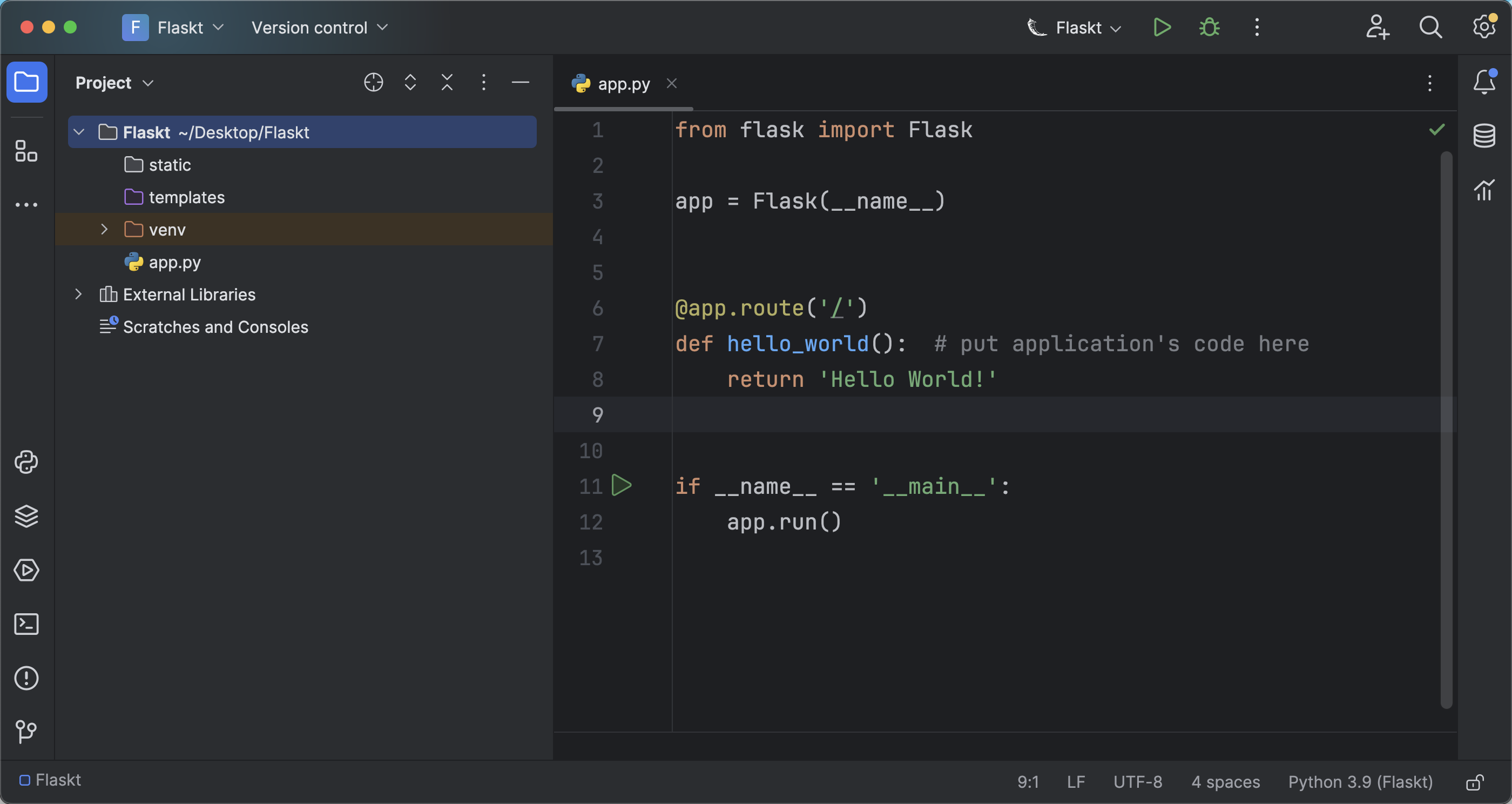Show more tool windows ellipsis in left sidebar
1512x804 pixels.
(26, 204)
